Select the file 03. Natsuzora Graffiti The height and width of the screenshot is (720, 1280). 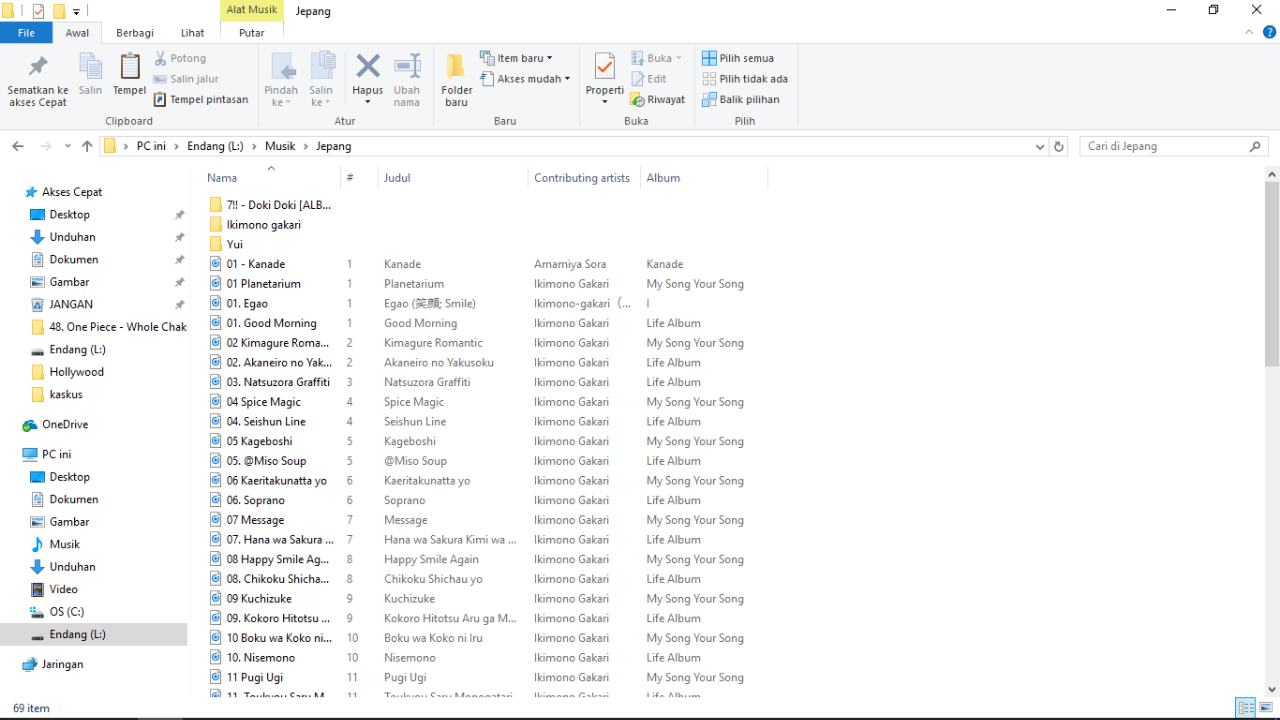278,382
